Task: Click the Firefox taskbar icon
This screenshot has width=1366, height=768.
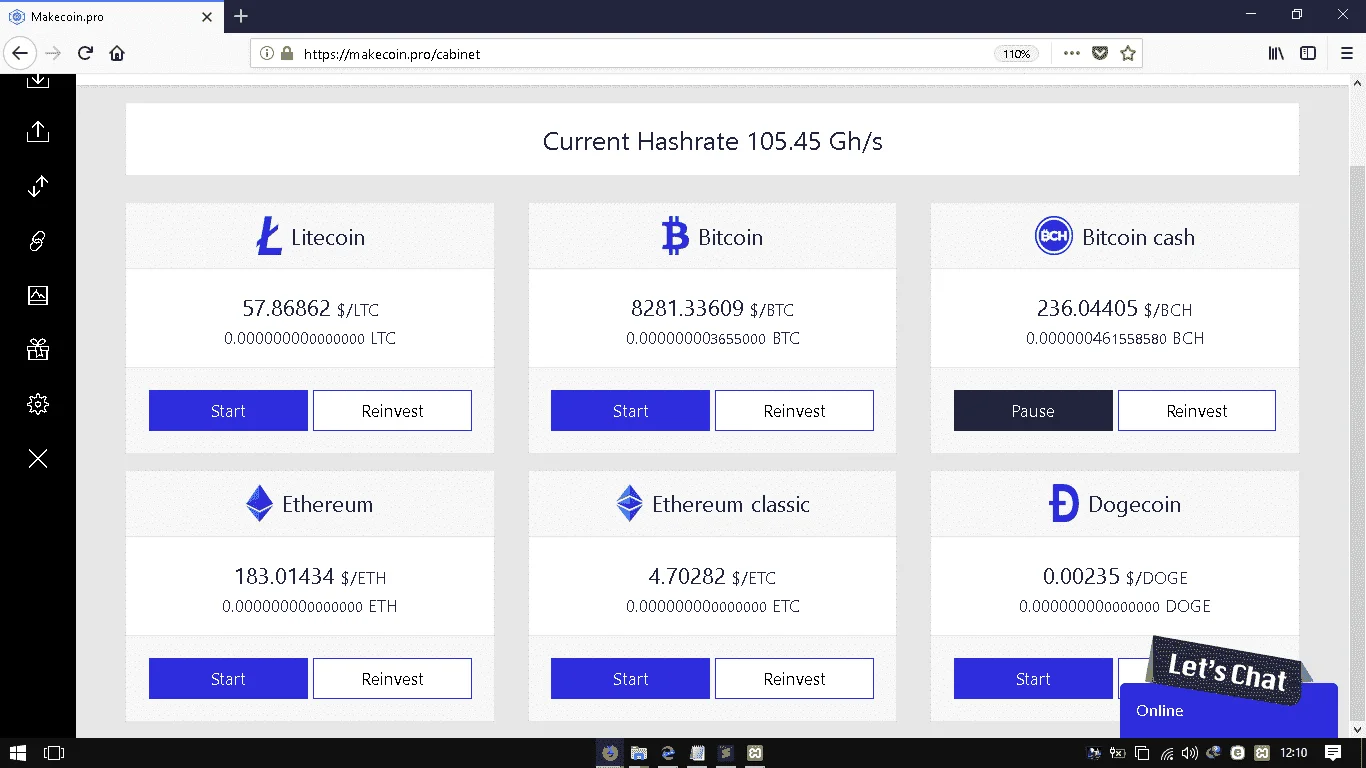Action: click(x=609, y=753)
